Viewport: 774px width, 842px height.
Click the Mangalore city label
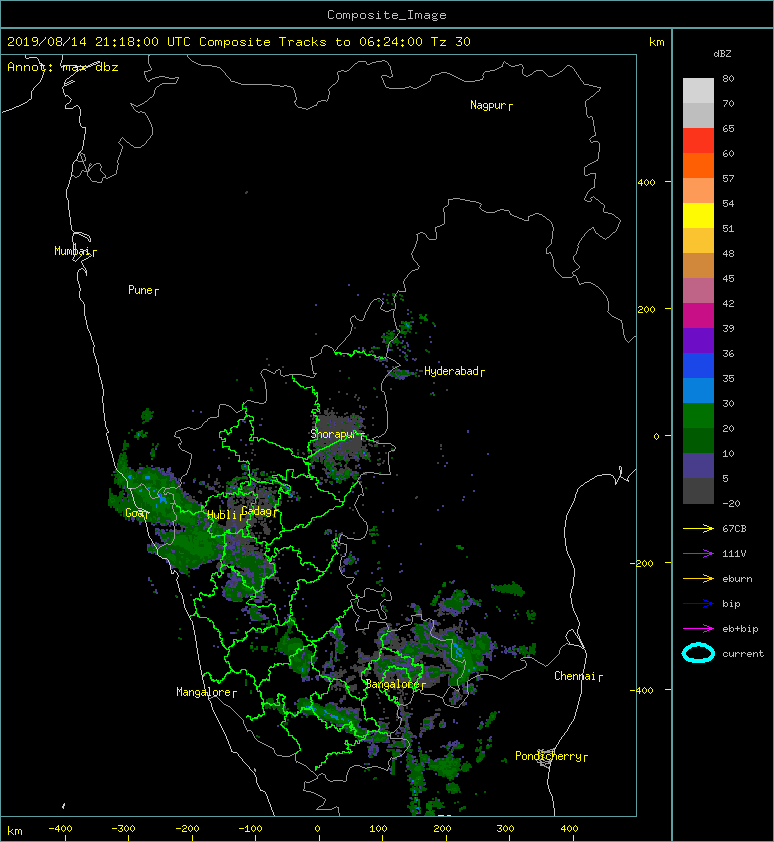pyautogui.click(x=204, y=692)
